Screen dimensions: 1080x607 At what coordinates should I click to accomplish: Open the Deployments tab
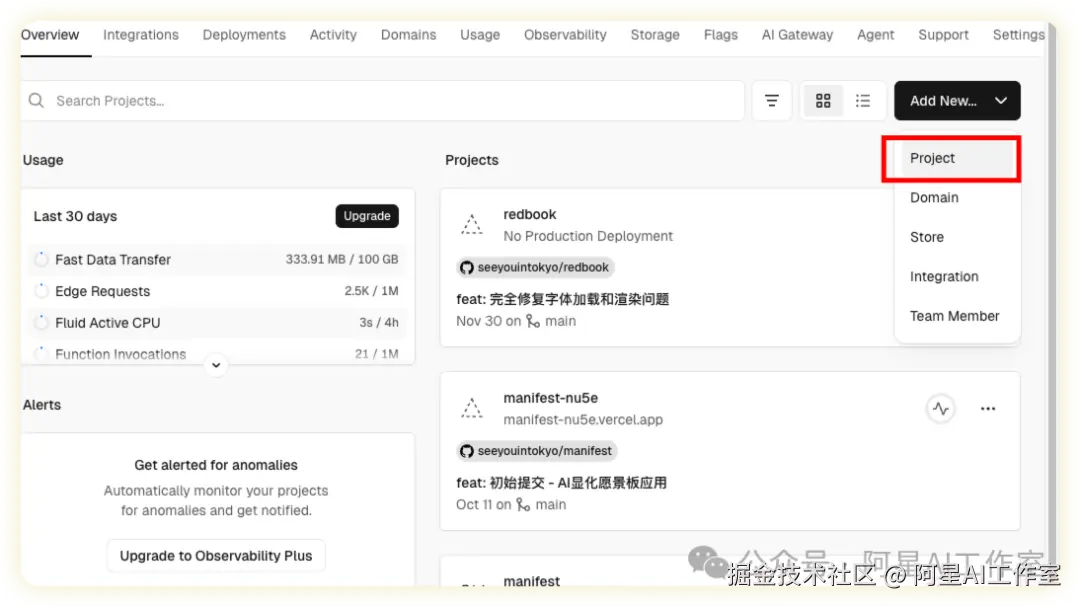point(244,35)
